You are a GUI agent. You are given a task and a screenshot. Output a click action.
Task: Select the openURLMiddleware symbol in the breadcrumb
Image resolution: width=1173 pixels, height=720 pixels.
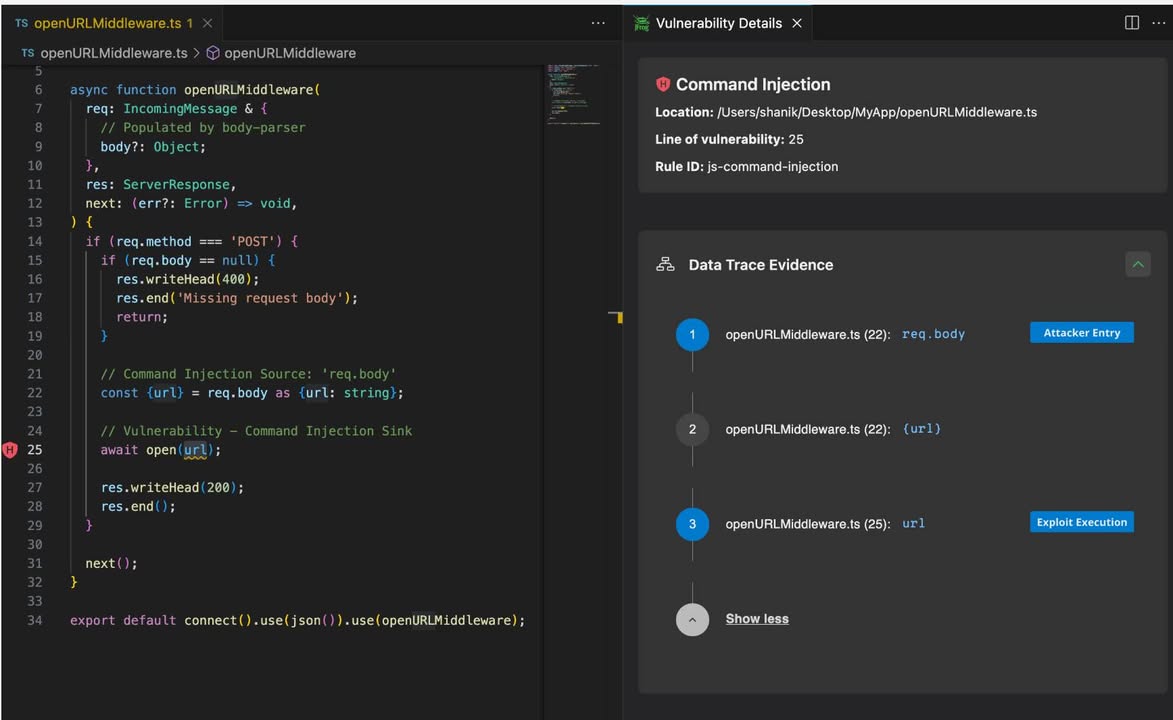point(290,52)
